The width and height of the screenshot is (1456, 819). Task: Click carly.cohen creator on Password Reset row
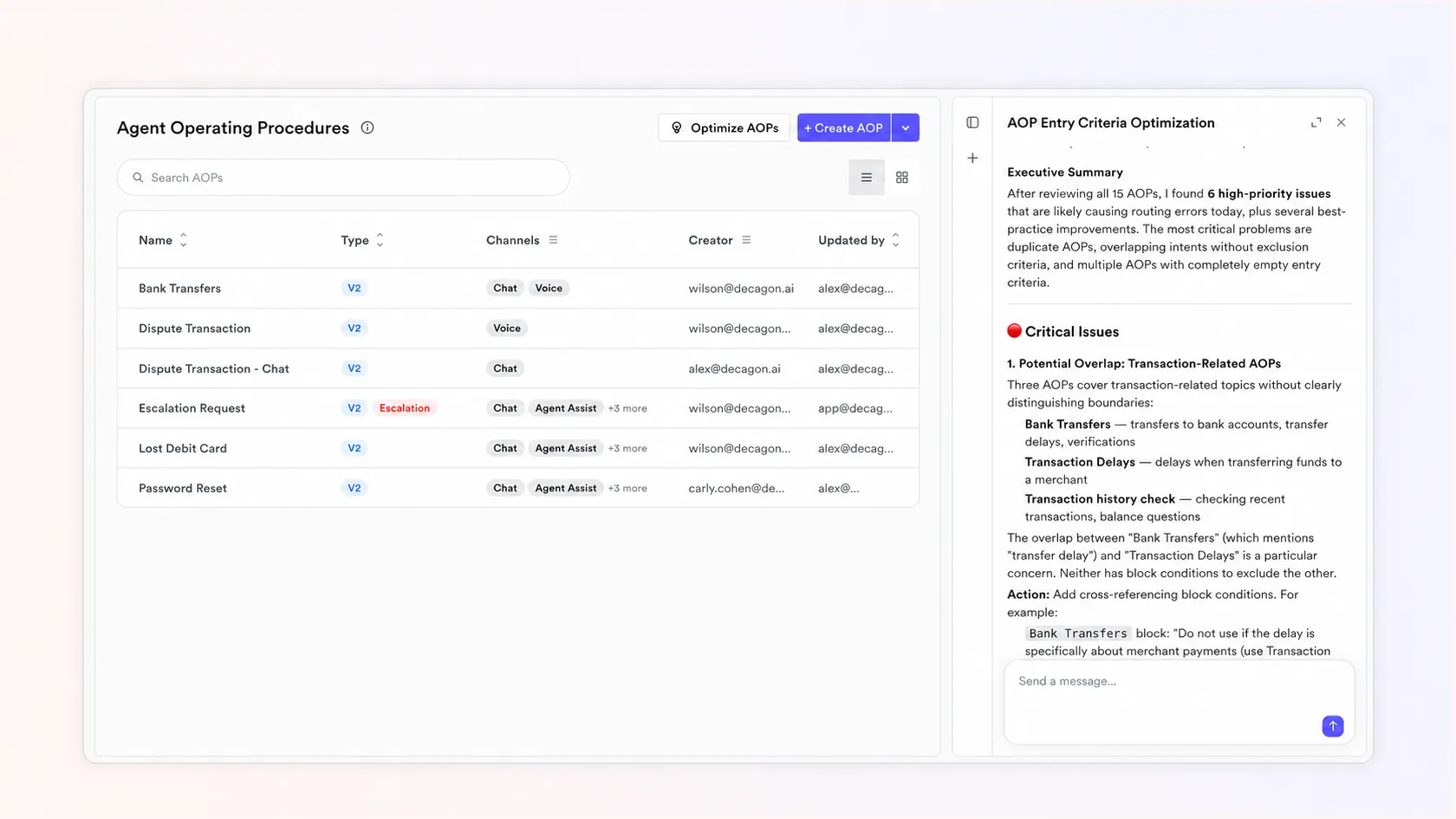(737, 488)
